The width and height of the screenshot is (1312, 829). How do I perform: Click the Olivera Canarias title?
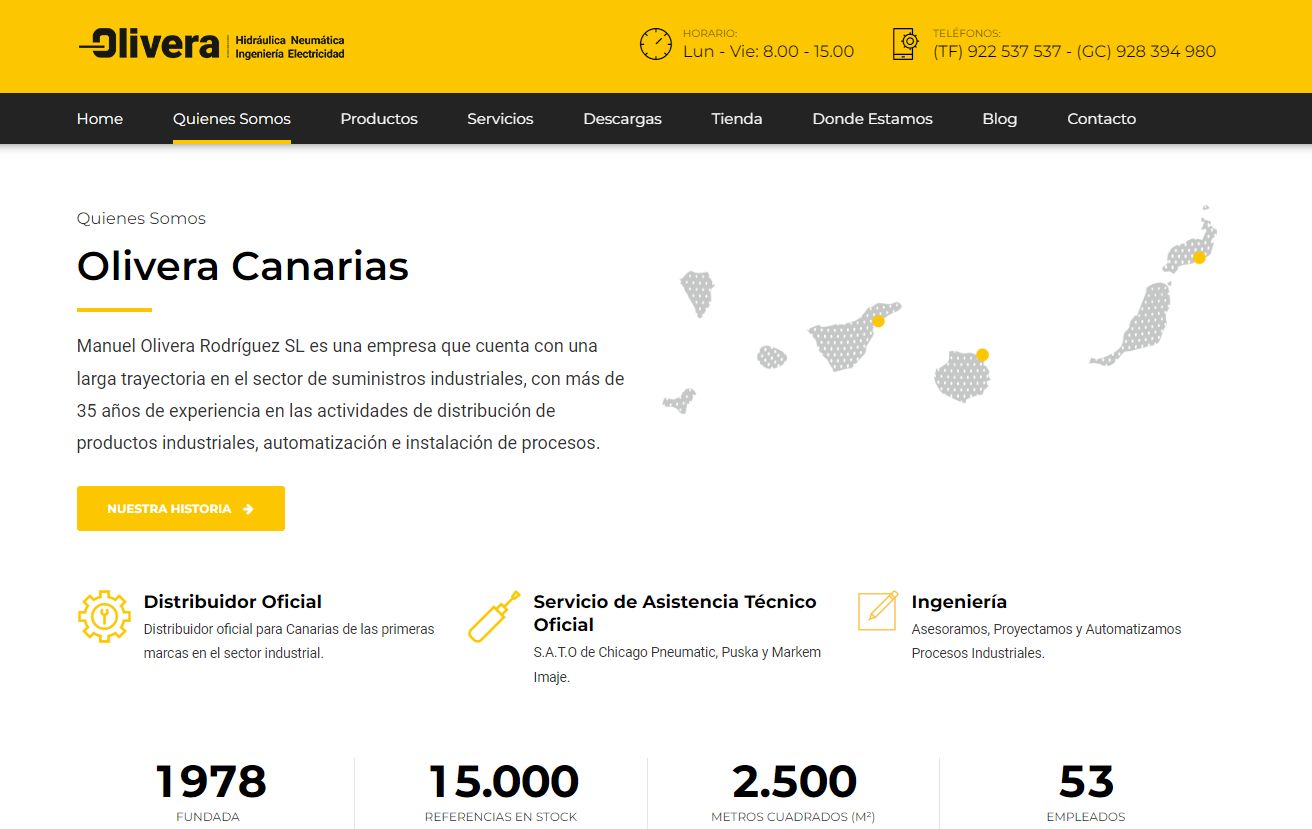(243, 267)
